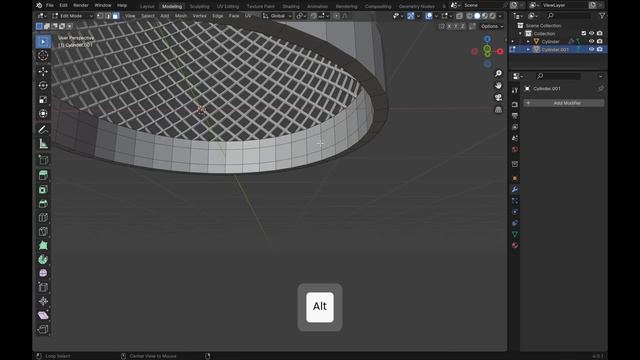Toggle mirror X axis button
This screenshot has width=640, height=360.
449,26
